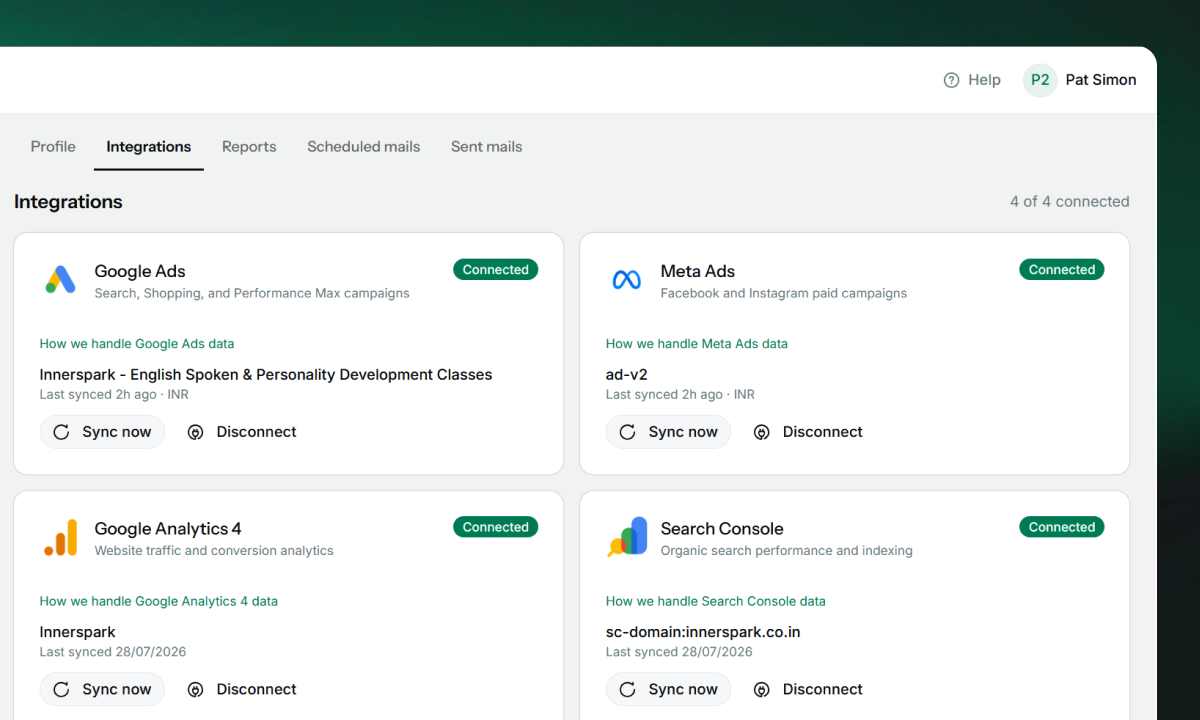Click the Google Ads Connected badge
The height and width of the screenshot is (720, 1200).
pyautogui.click(x=496, y=270)
